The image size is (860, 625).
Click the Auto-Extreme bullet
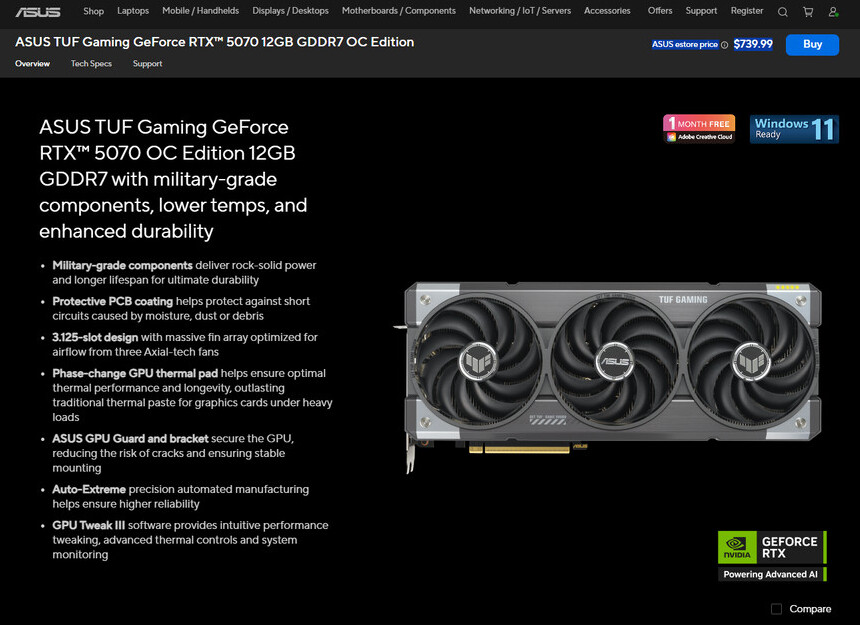180,497
